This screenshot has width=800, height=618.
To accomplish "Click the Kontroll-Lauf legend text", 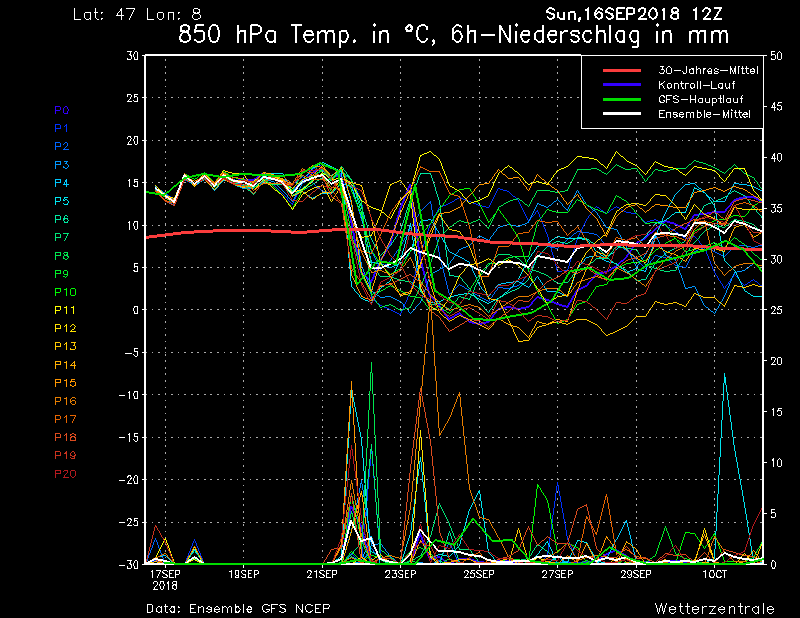I will (x=696, y=85).
